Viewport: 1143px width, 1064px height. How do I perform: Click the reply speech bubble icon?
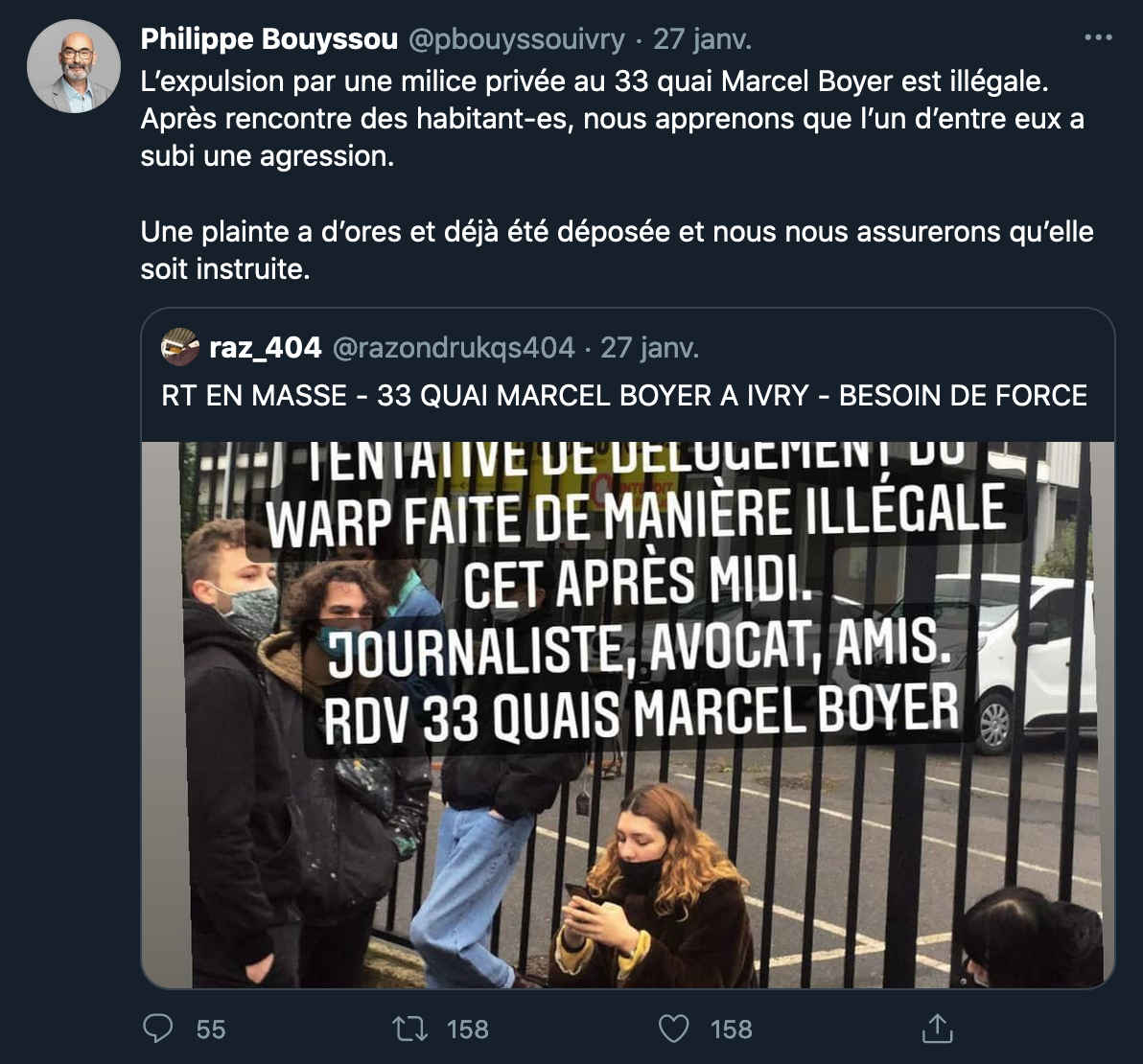[x=157, y=1029]
